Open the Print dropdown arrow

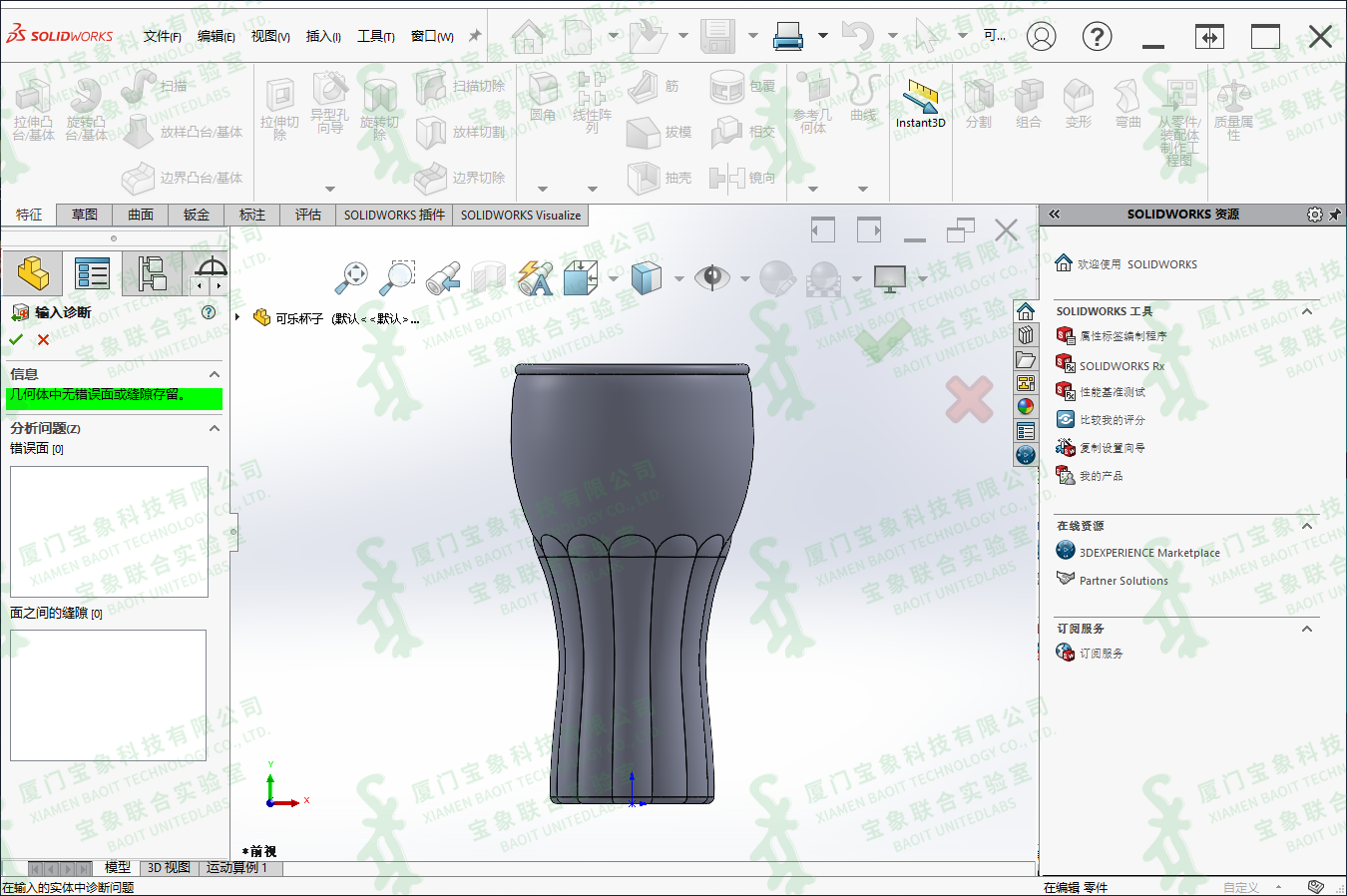tap(823, 36)
